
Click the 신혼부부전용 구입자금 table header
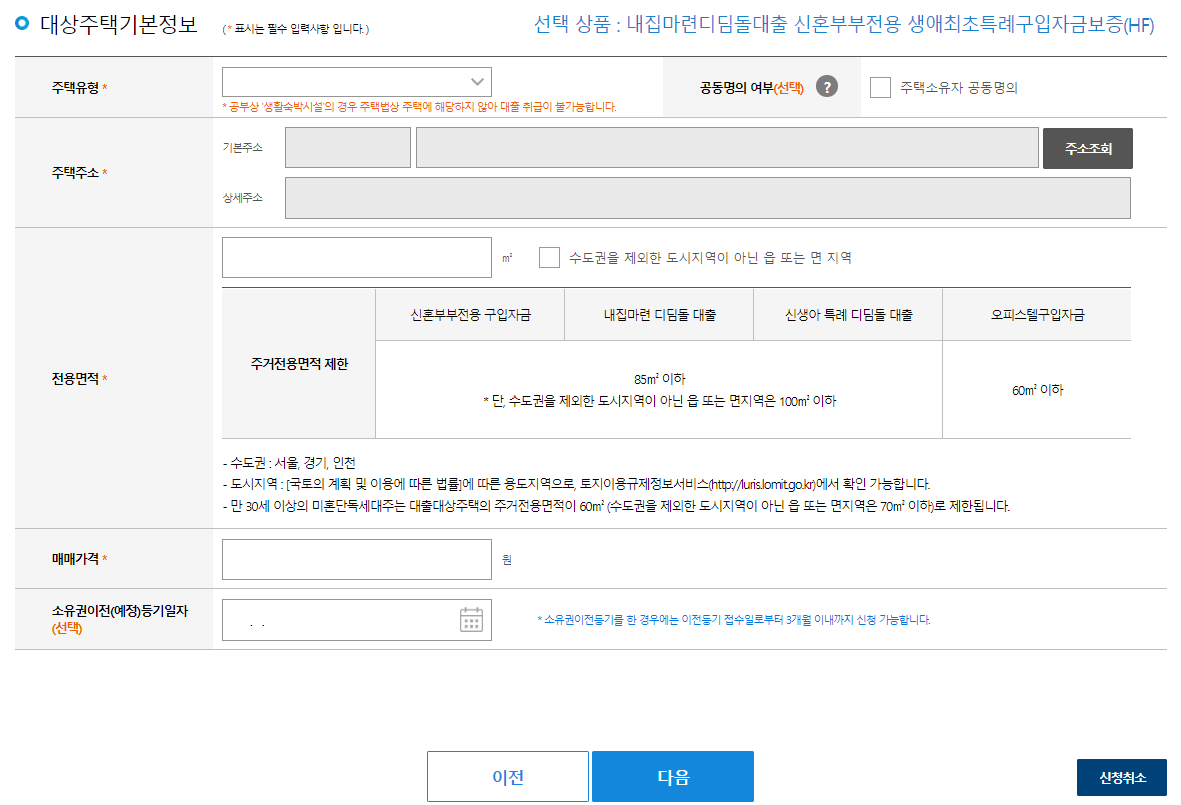(471, 313)
